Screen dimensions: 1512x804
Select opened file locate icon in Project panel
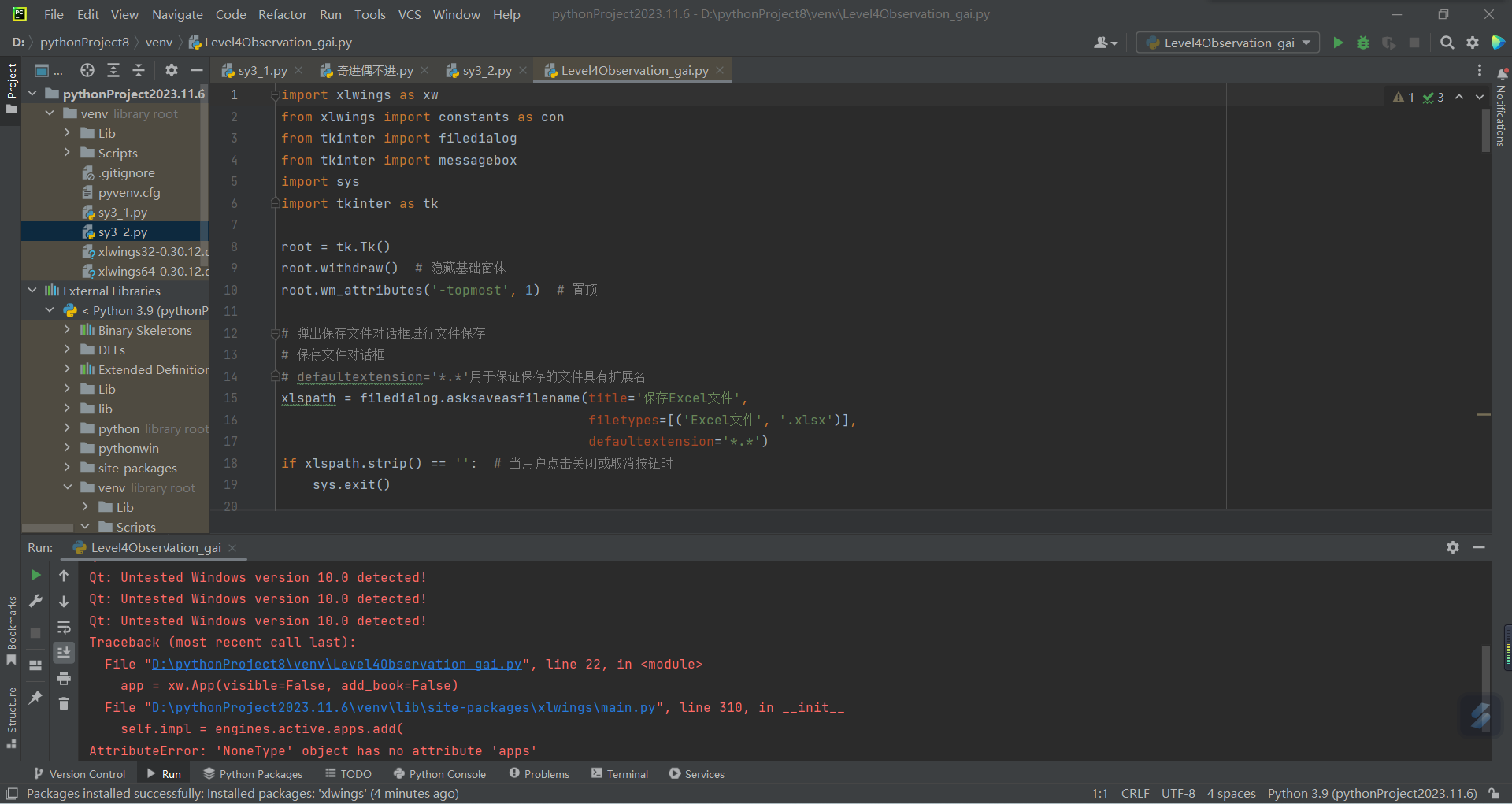(87, 70)
